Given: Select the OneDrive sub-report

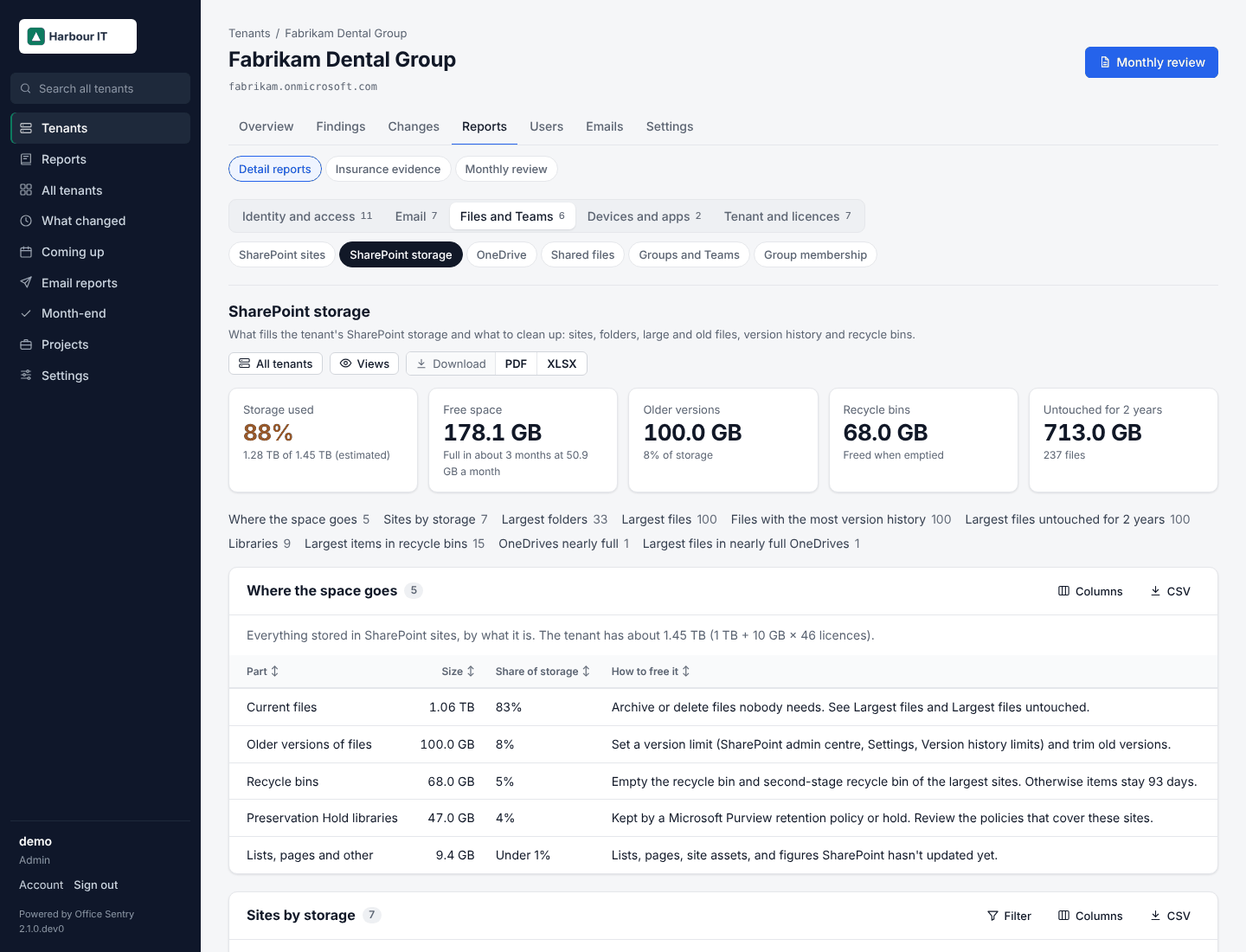Looking at the screenshot, I should pos(502,254).
